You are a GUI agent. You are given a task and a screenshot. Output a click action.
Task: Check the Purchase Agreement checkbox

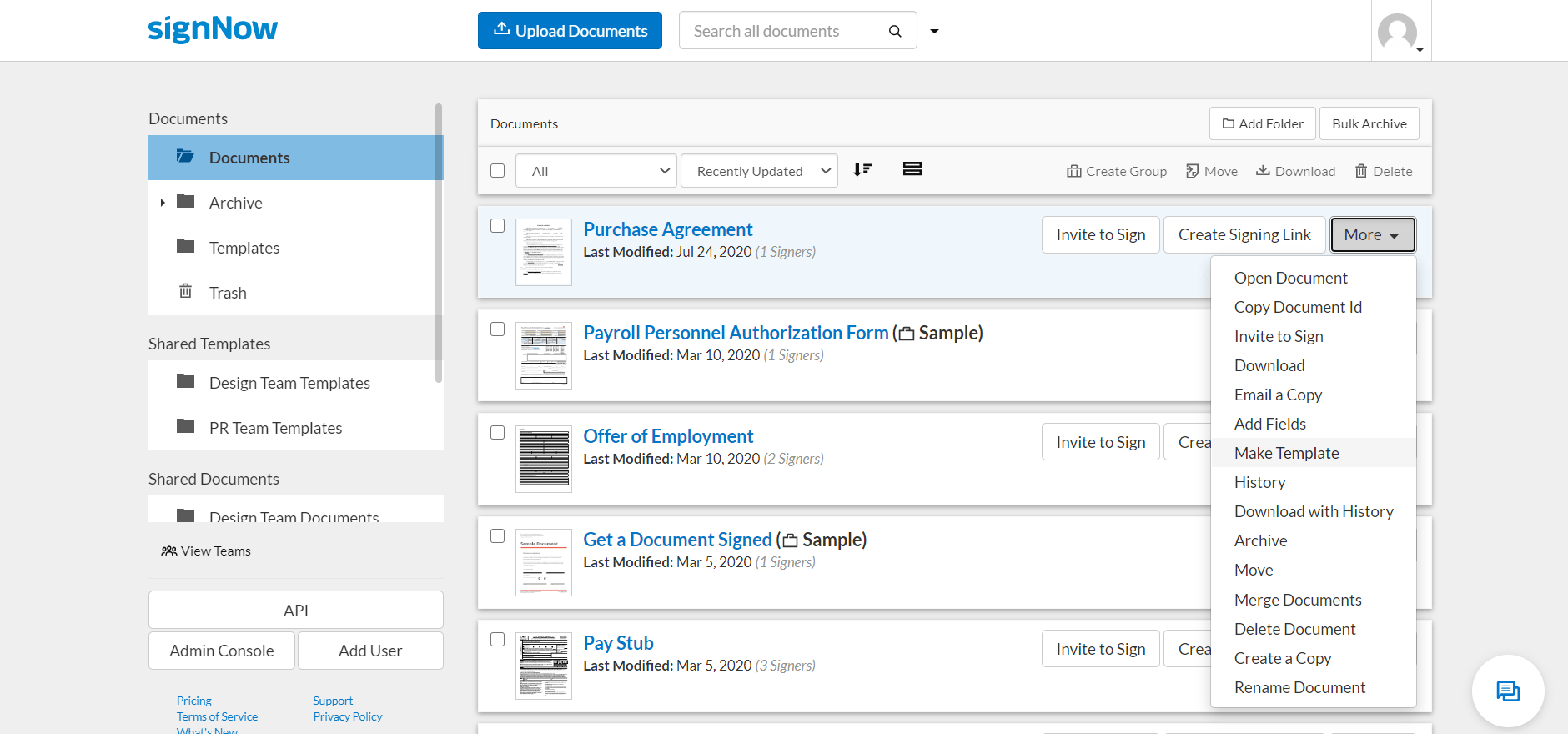click(x=498, y=226)
